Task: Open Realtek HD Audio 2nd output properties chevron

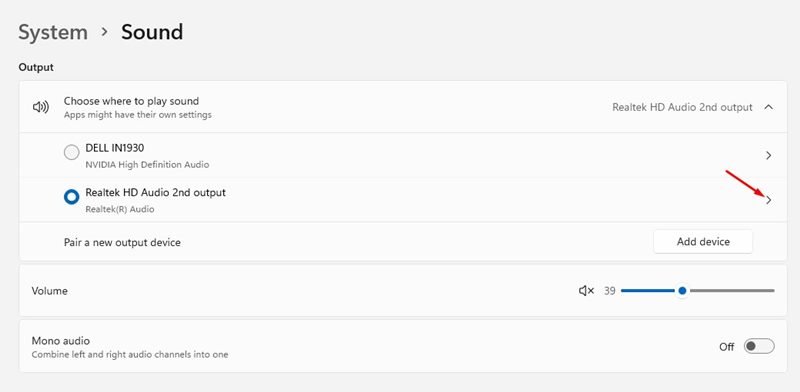Action: pos(768,200)
